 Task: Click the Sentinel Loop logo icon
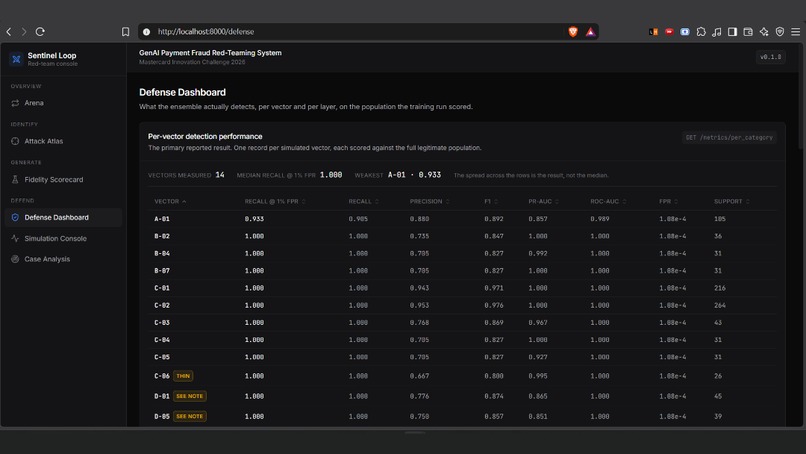coord(16,59)
